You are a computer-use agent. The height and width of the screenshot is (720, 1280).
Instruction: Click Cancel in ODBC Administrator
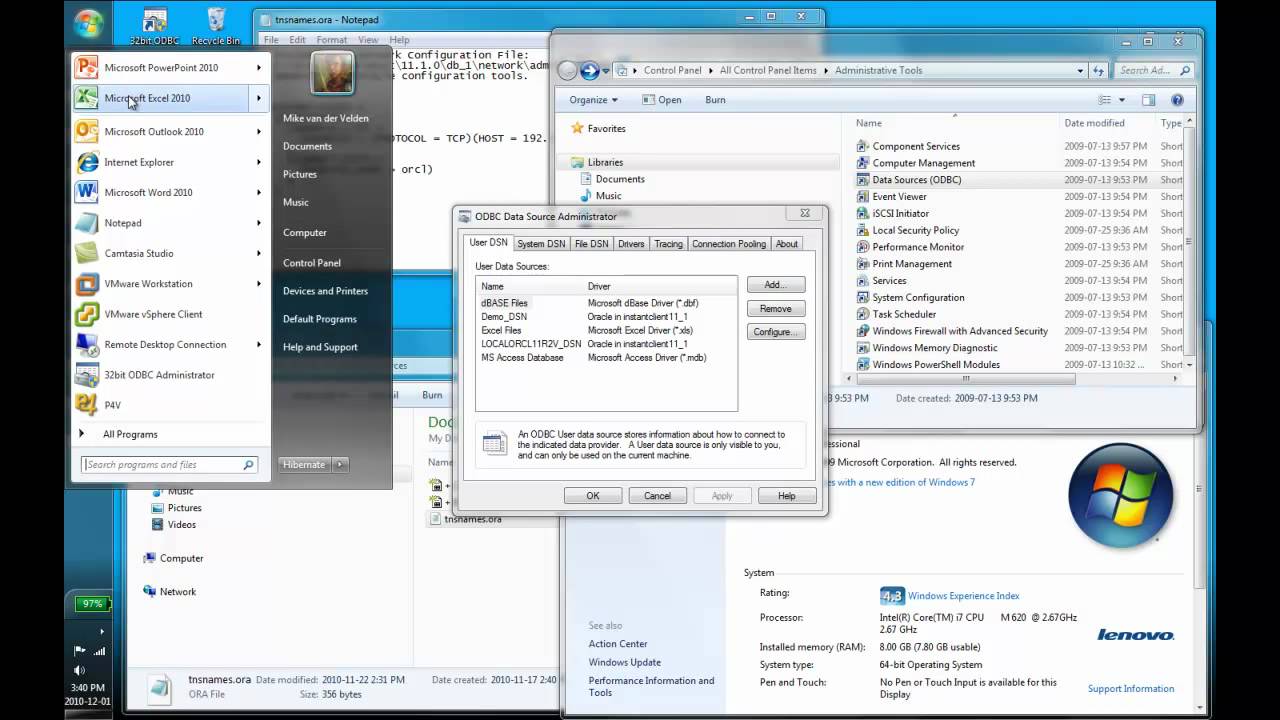[x=657, y=496]
